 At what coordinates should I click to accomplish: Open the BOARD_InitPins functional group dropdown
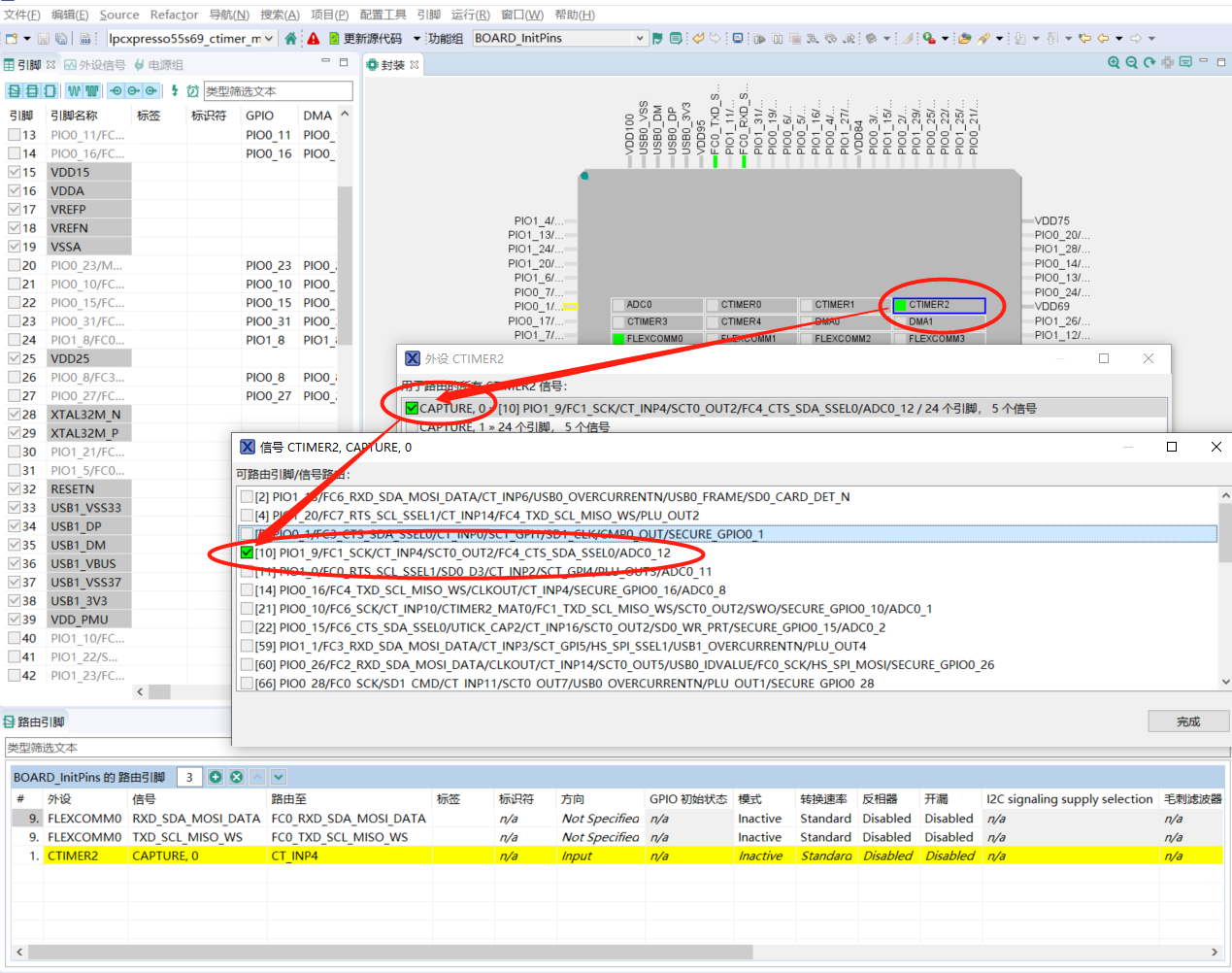coord(640,39)
